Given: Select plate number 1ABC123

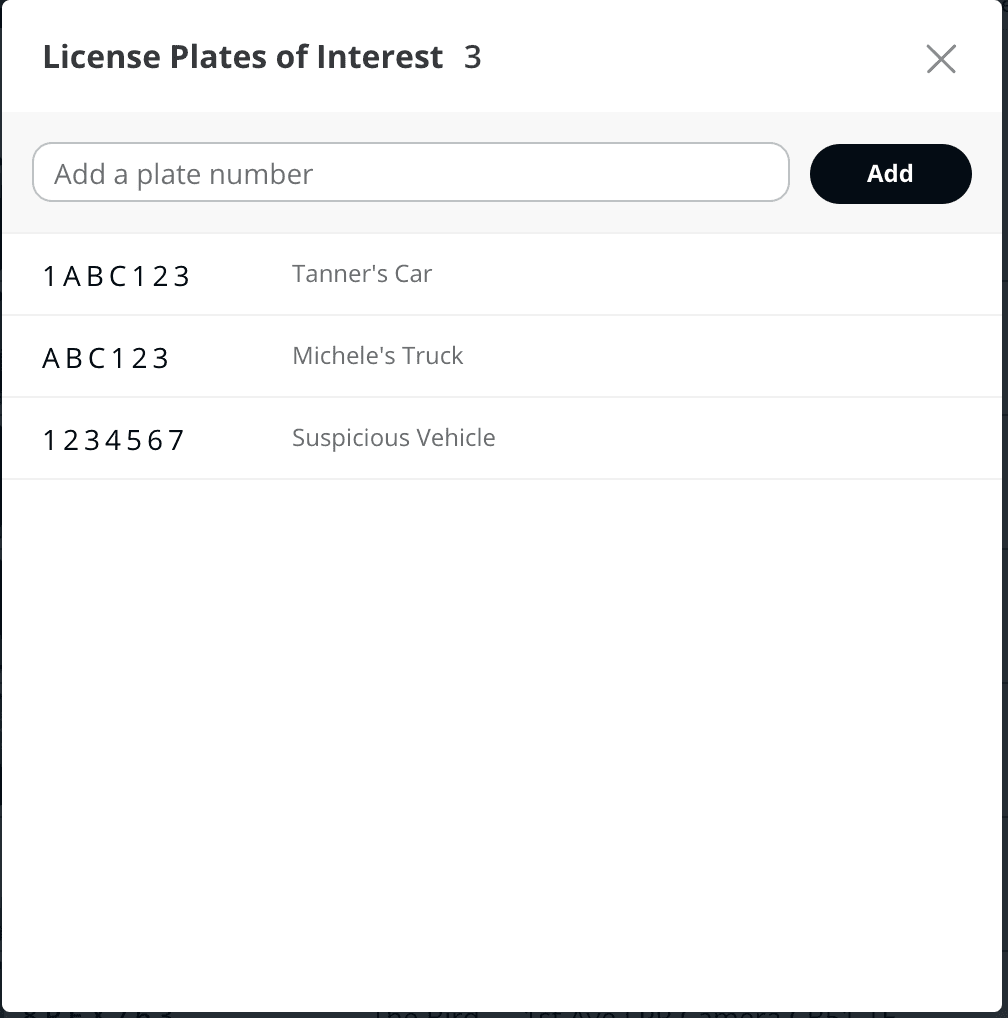Looking at the screenshot, I should click(116, 276).
